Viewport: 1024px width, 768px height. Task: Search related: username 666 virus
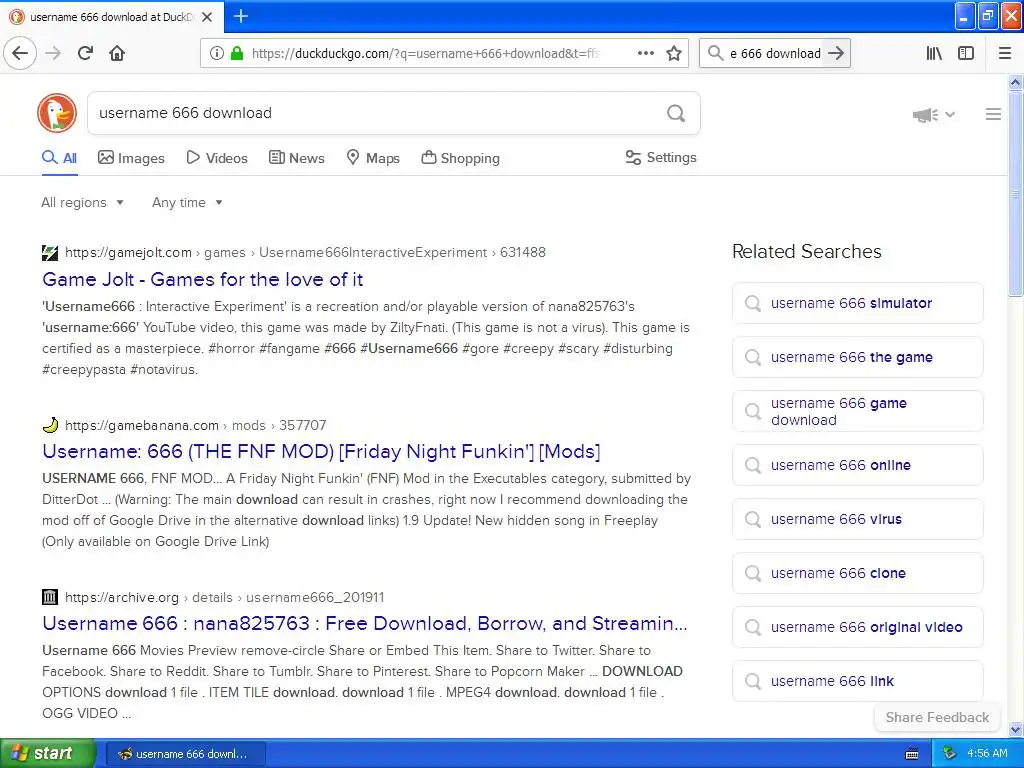coord(857,519)
